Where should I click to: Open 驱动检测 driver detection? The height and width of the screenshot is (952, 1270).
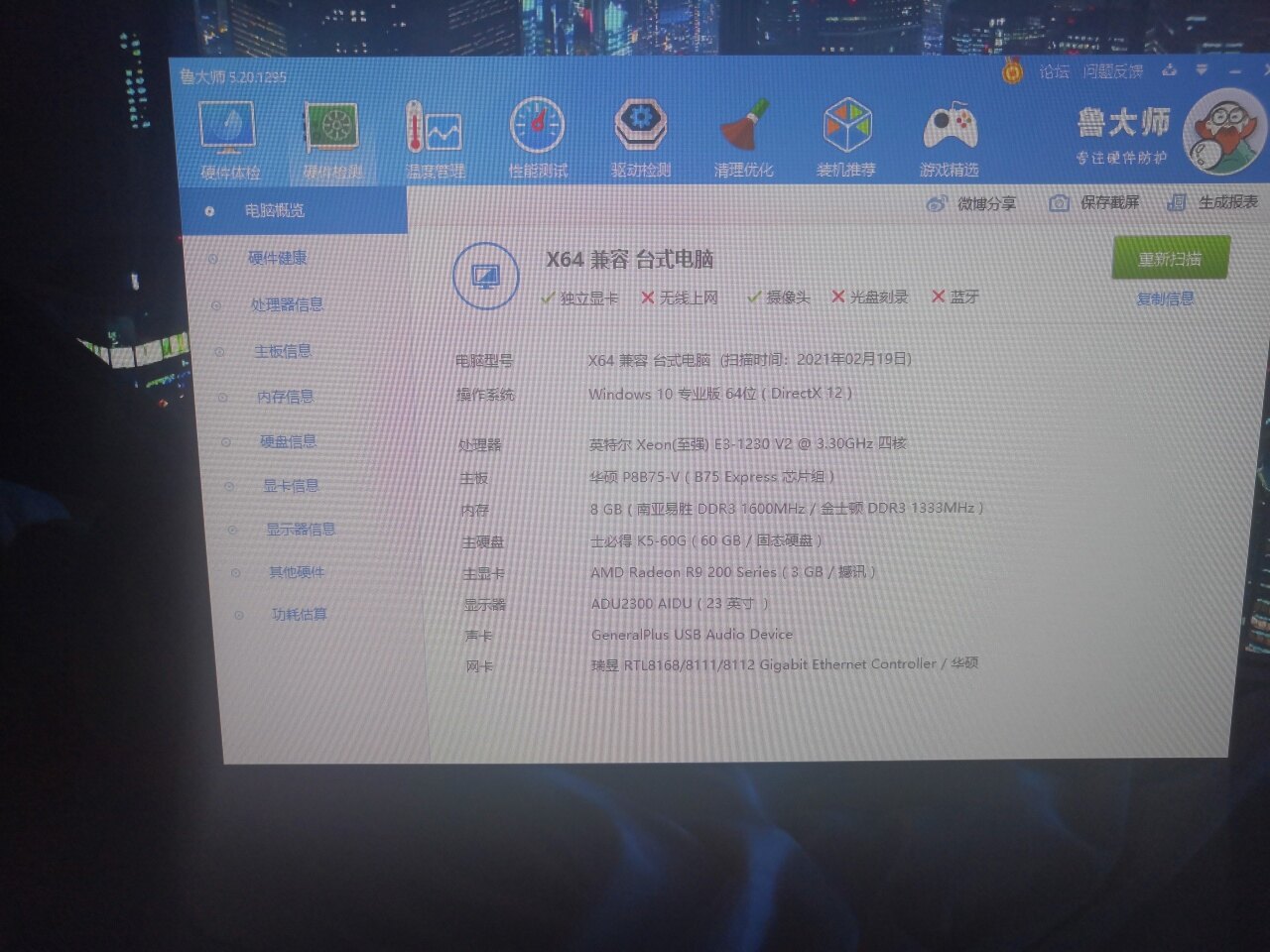click(x=640, y=137)
